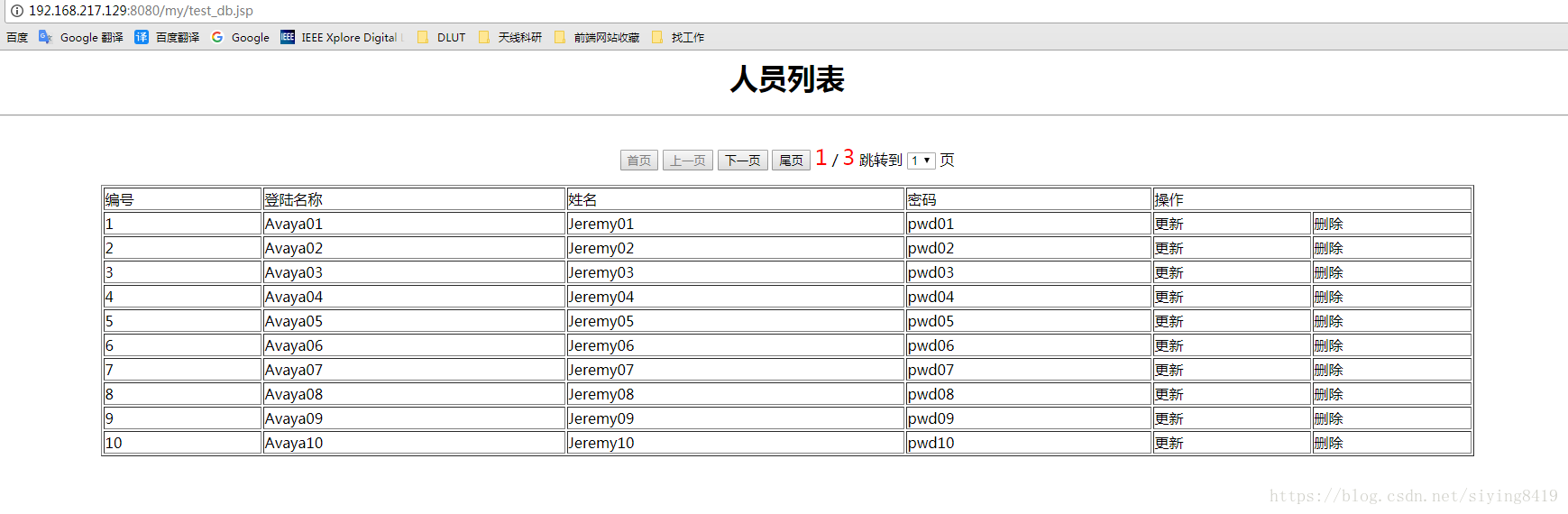Select the Jeremy02 name cell
Screen dimensions: 1568x514
point(736,248)
